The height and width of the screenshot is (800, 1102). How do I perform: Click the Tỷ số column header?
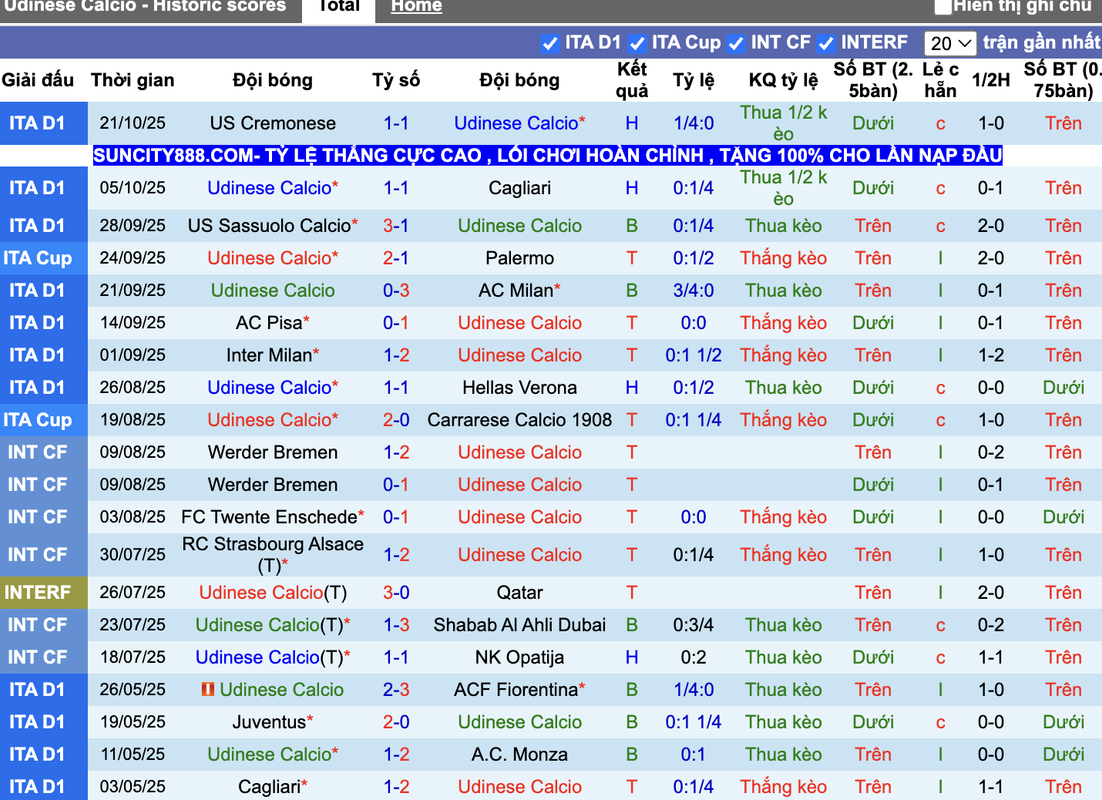[396, 80]
